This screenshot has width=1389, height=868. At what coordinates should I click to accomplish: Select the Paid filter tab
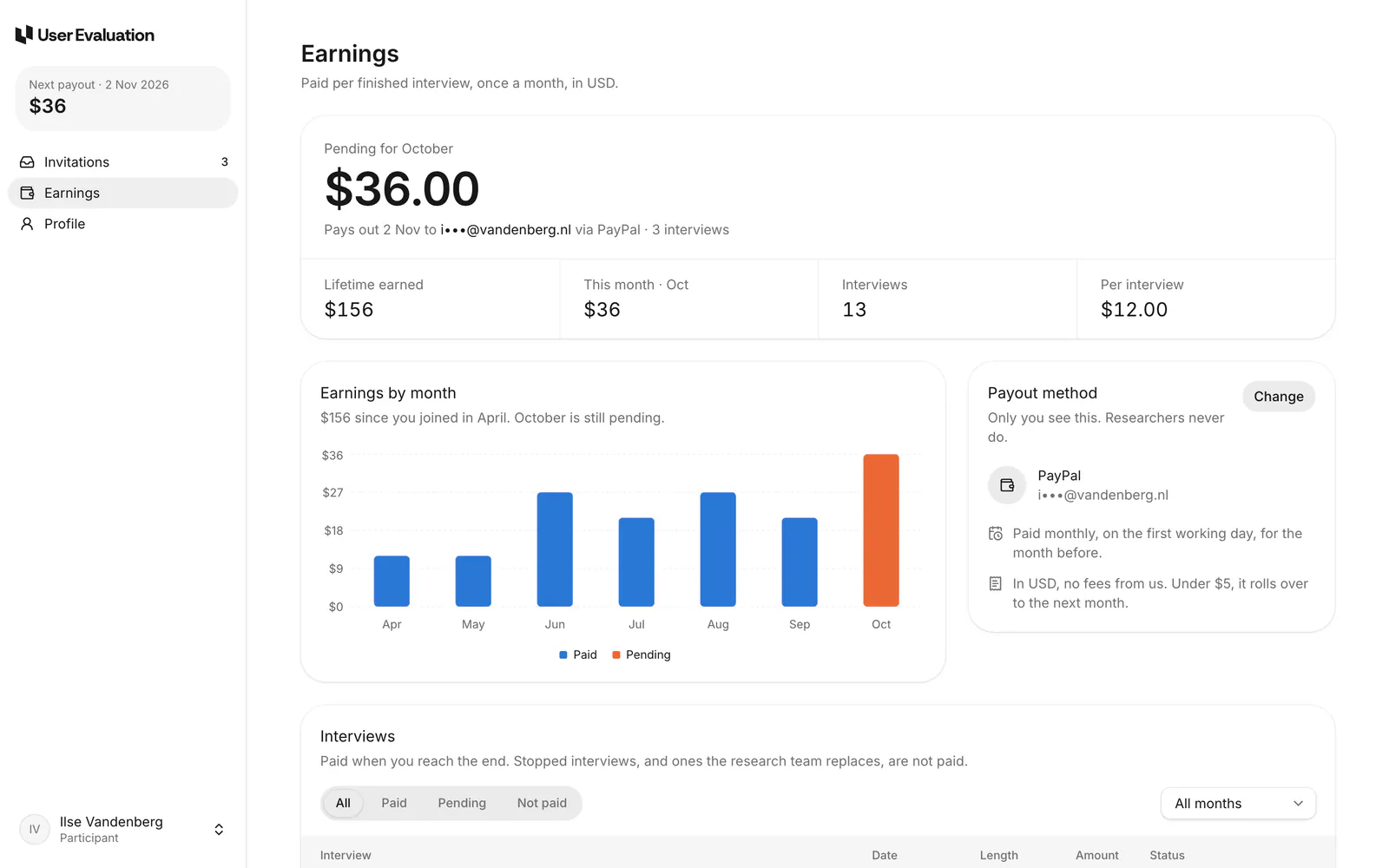(394, 803)
